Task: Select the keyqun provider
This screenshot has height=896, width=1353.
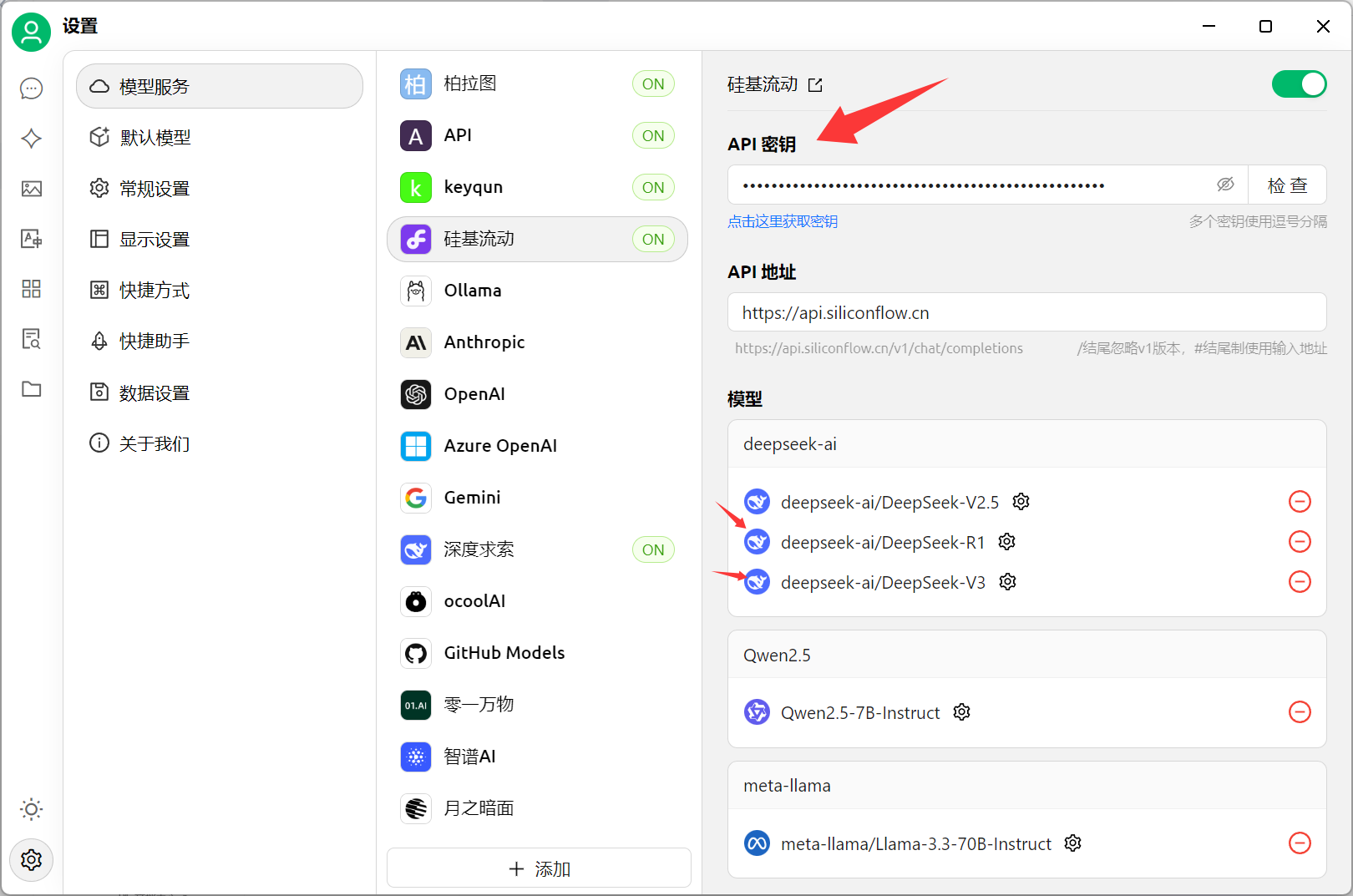Action: 537,187
